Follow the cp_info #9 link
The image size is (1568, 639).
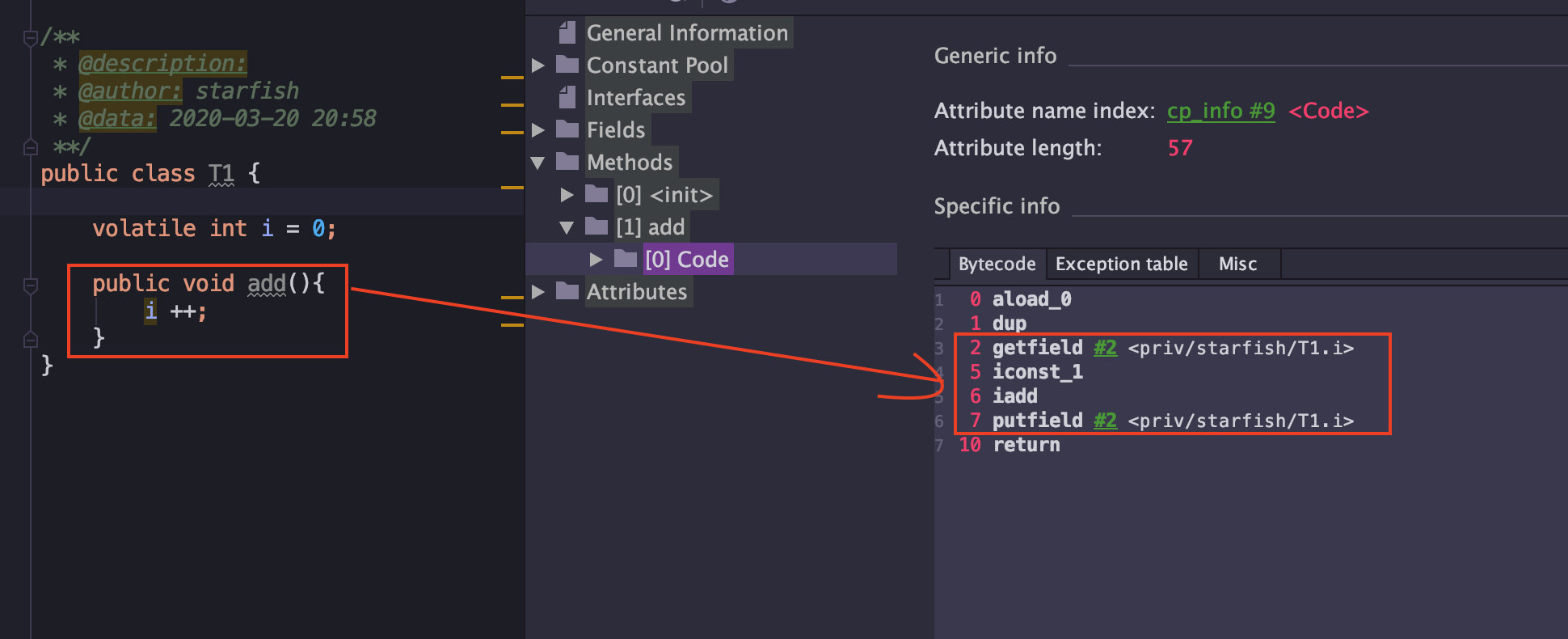pyautogui.click(x=1220, y=111)
